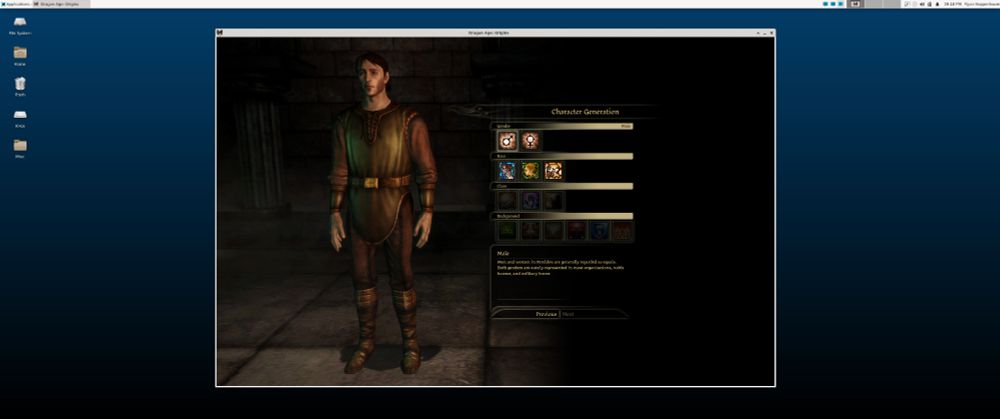This screenshot has width=1000, height=419.
Task: Click the male character model preview
Action: [x=383, y=212]
